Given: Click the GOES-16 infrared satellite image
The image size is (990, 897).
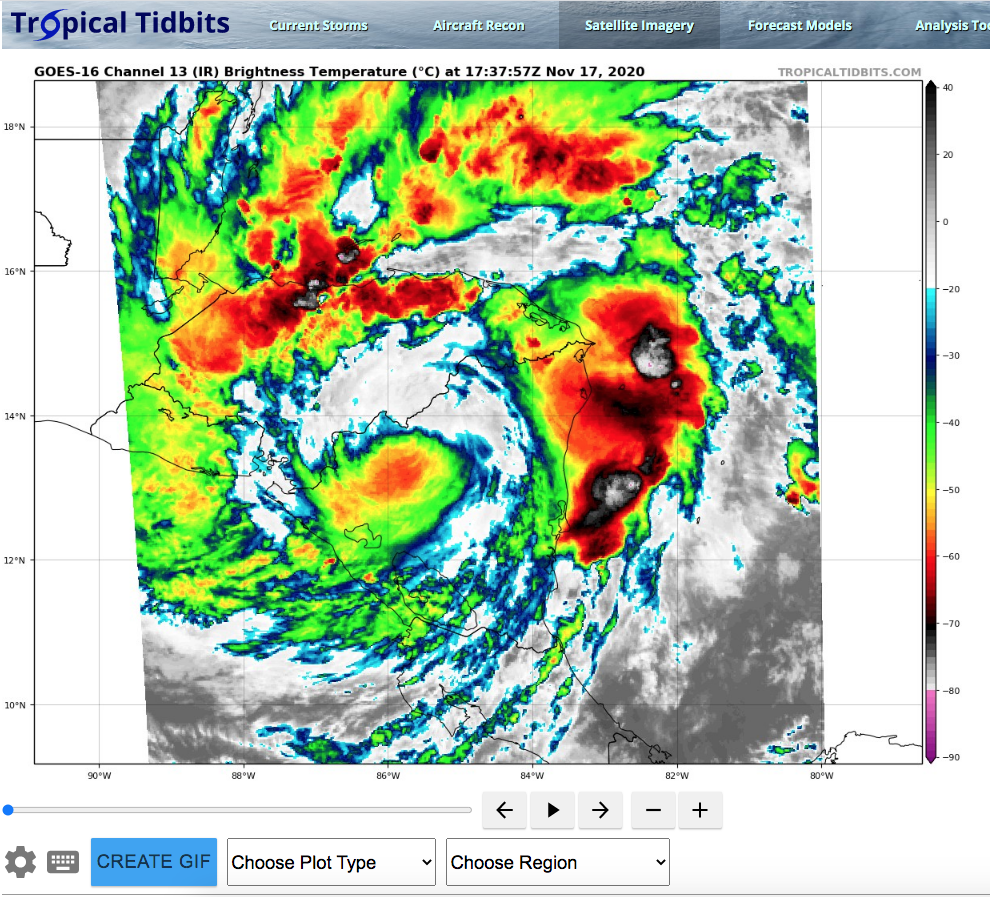Looking at the screenshot, I should click(x=478, y=422).
